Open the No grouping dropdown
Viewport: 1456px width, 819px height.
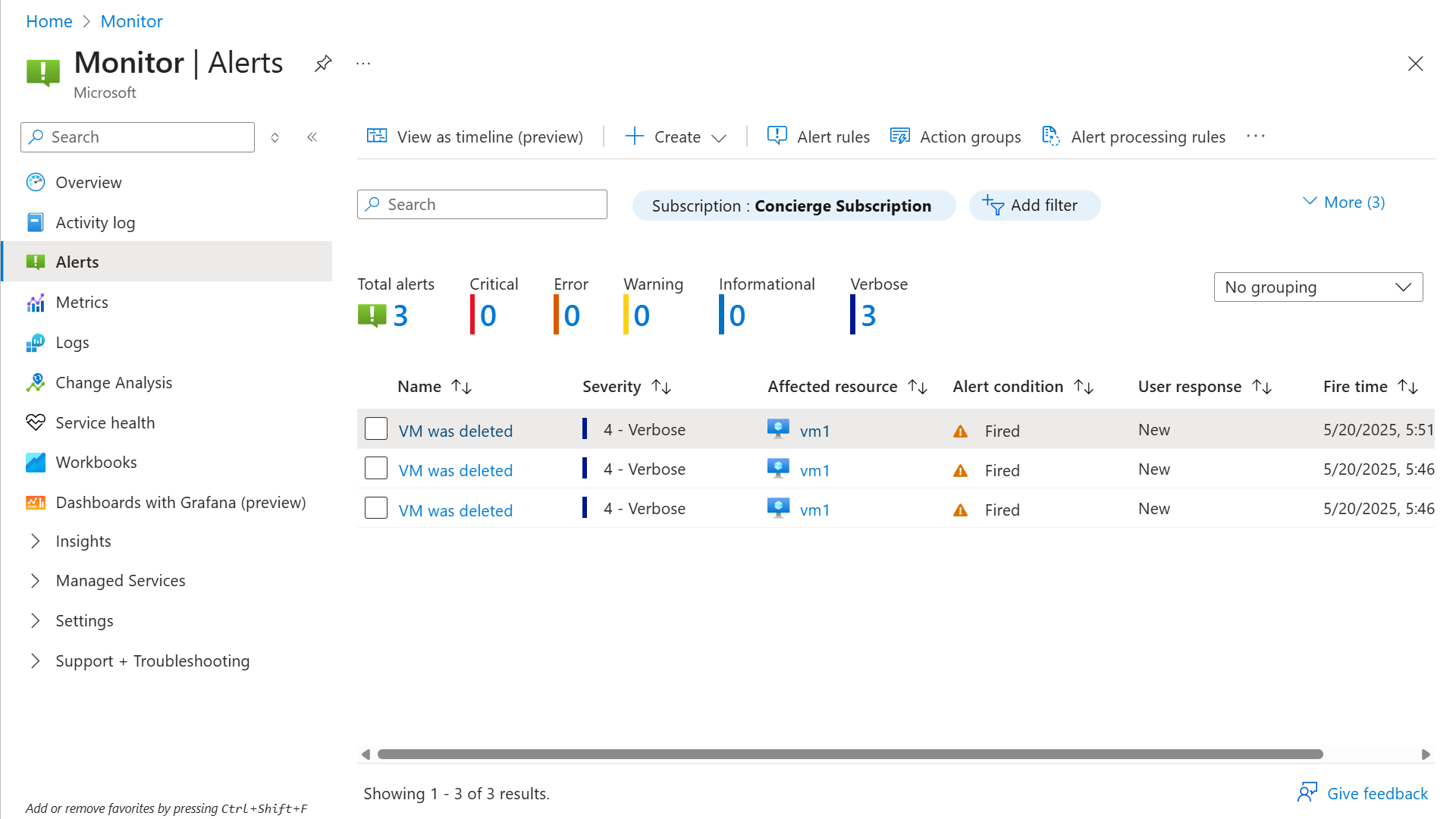pyautogui.click(x=1318, y=287)
